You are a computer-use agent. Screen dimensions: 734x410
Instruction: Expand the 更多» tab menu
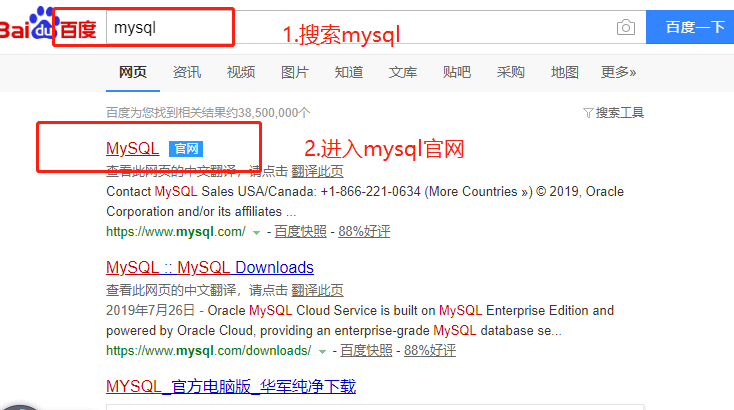click(x=618, y=72)
